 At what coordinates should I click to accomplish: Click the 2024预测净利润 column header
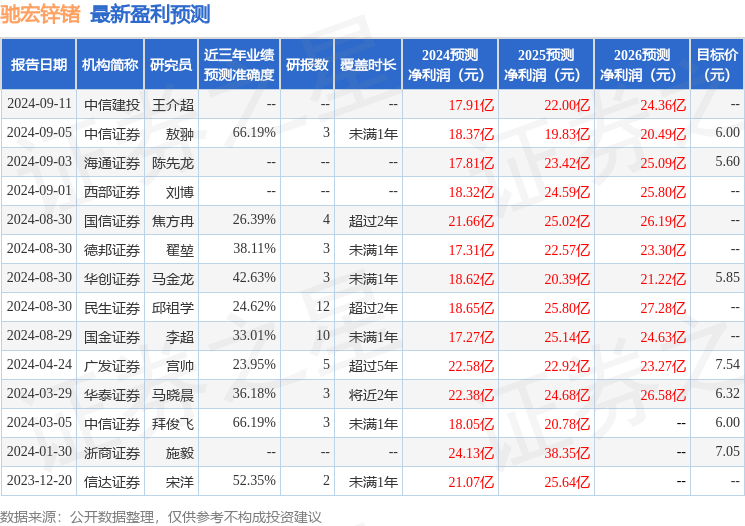point(450,65)
